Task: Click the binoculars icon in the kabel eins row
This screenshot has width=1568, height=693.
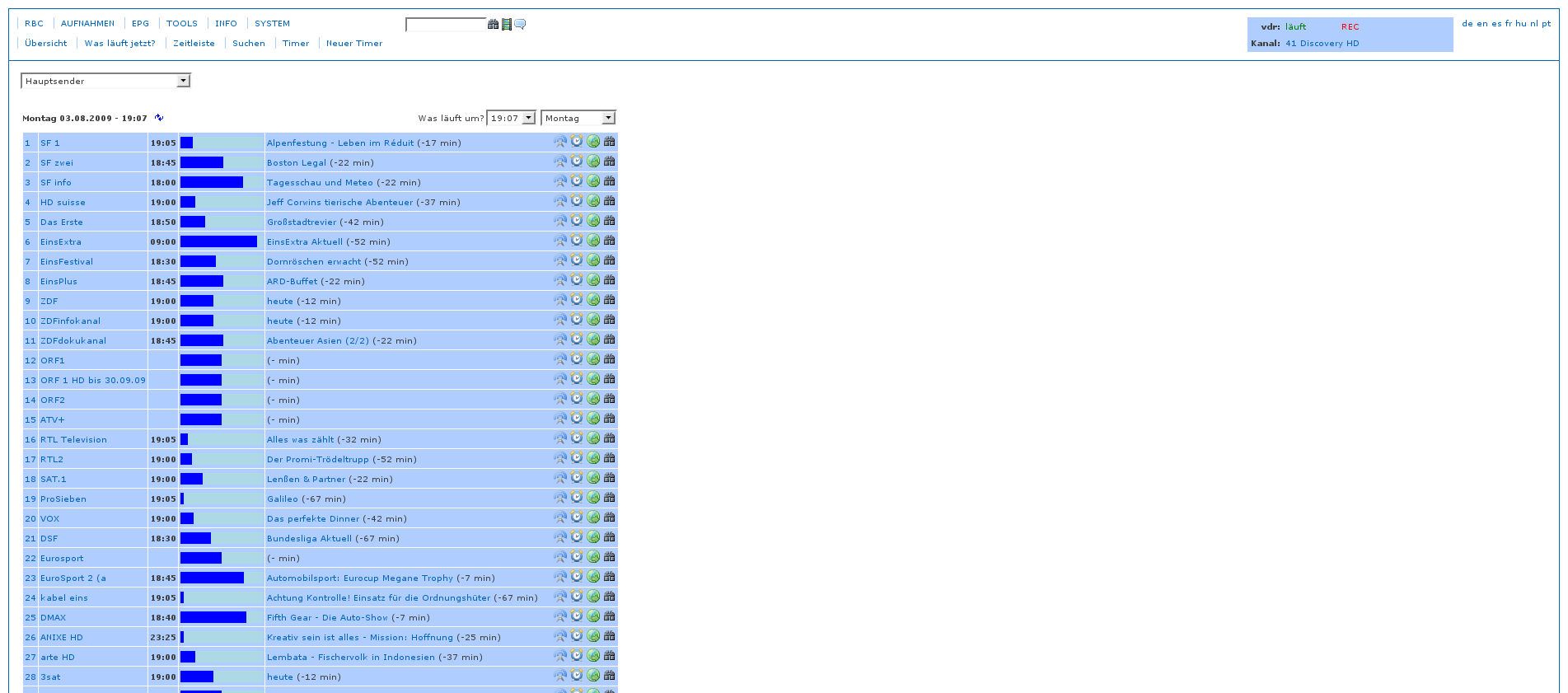Action: pyautogui.click(x=610, y=597)
